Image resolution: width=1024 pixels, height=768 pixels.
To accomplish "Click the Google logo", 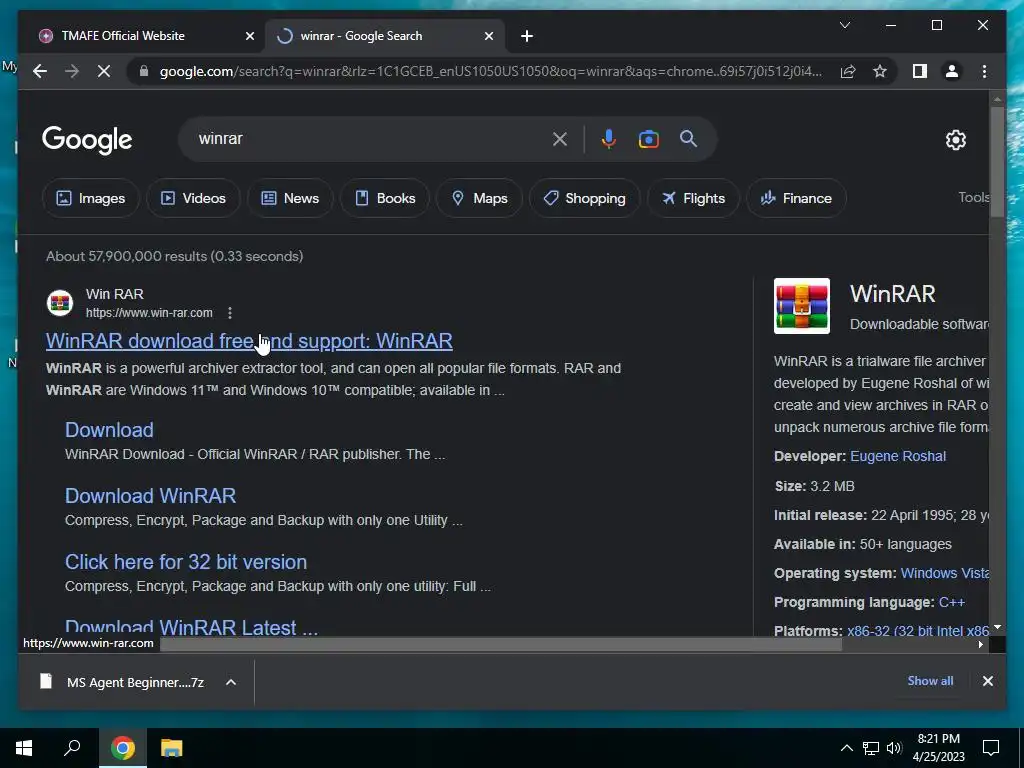I will coord(87,139).
